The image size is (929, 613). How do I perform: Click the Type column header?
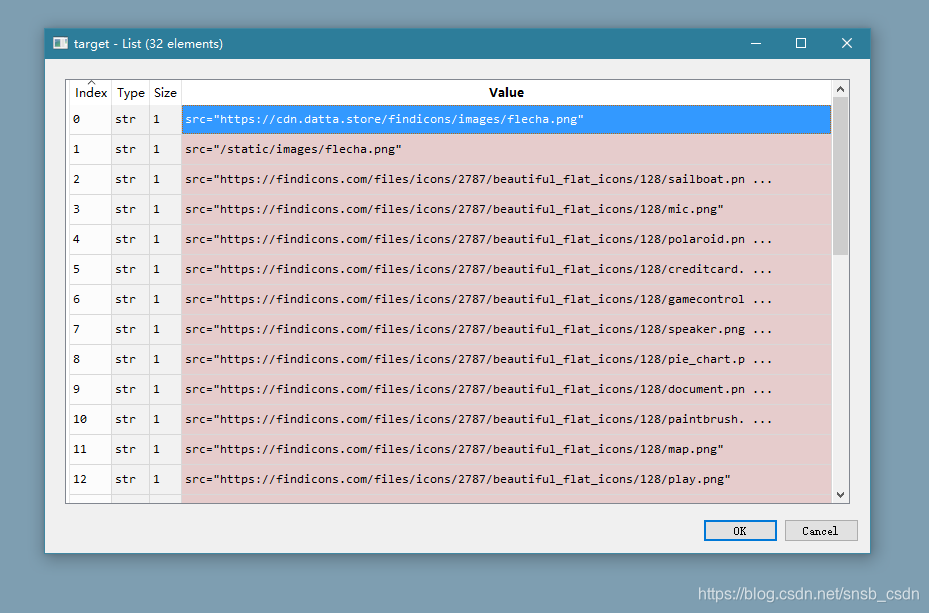(130, 92)
